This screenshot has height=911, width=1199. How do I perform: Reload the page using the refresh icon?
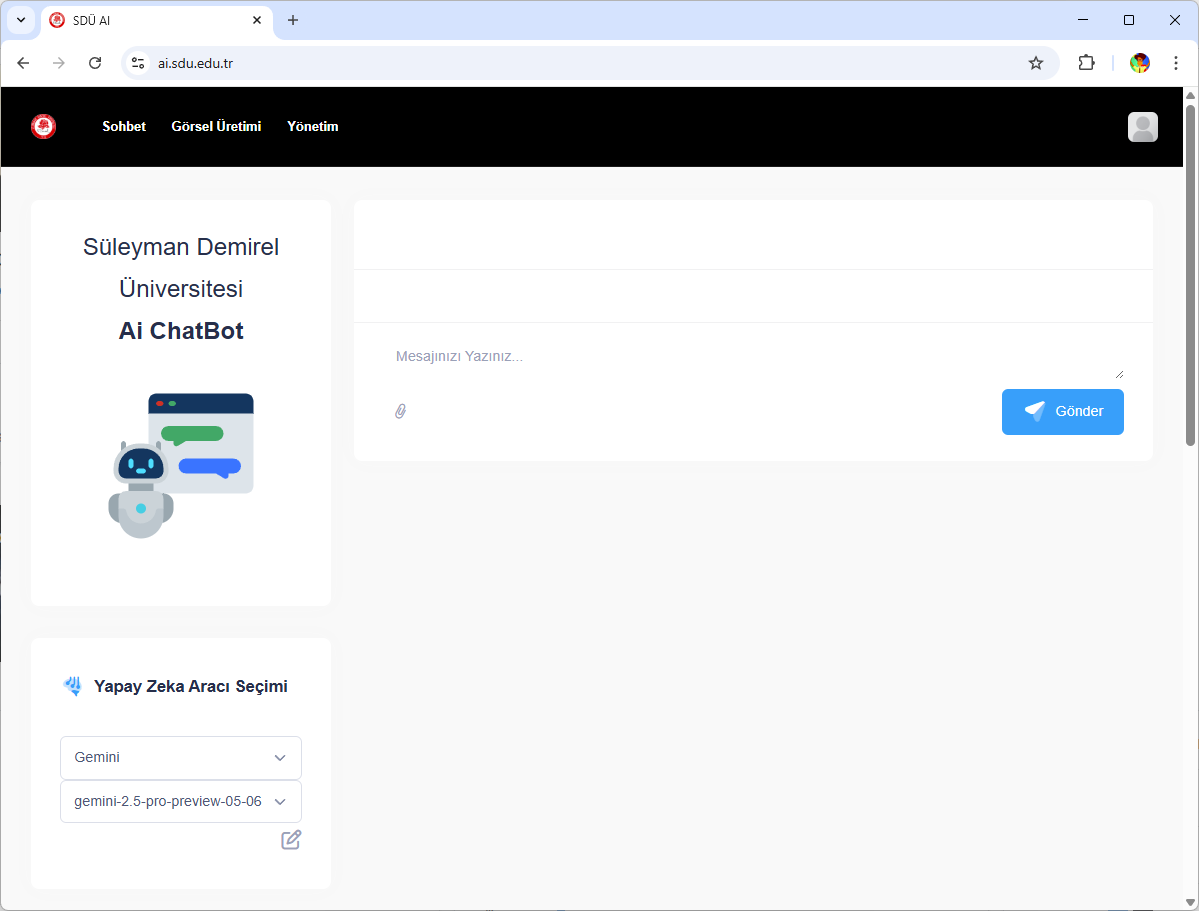click(95, 63)
